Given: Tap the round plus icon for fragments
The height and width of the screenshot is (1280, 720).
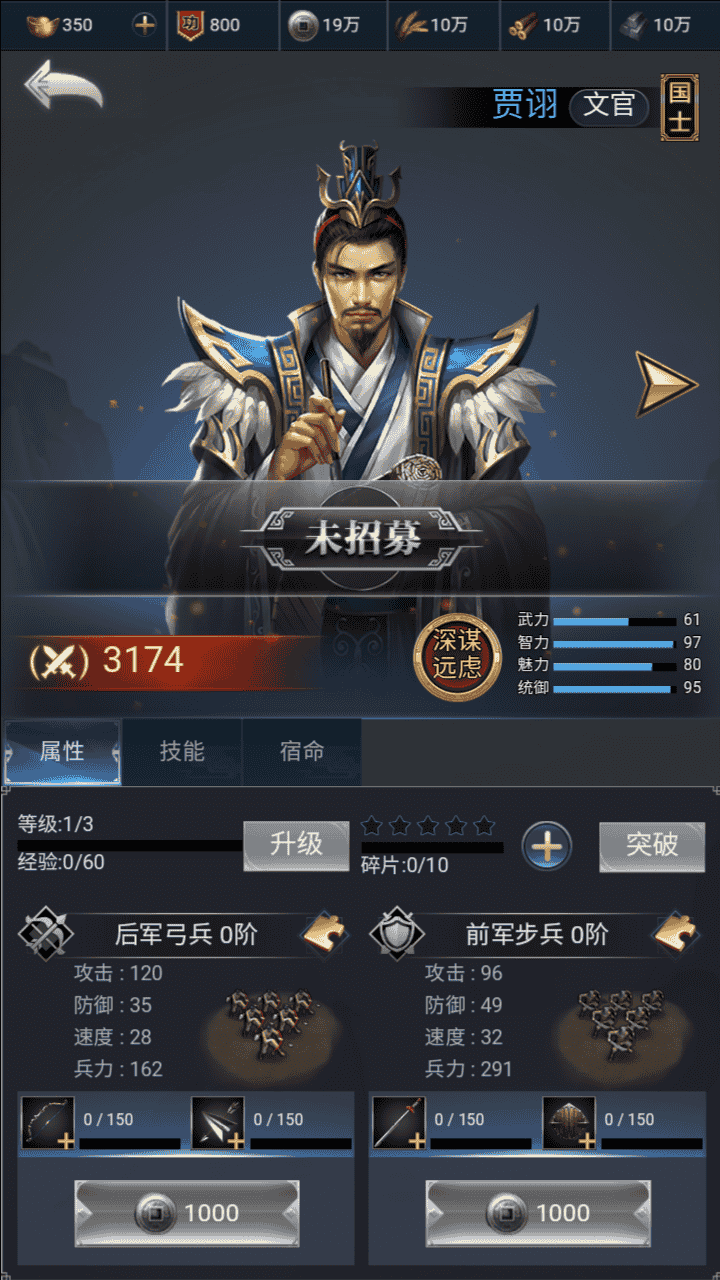Looking at the screenshot, I should [x=546, y=847].
